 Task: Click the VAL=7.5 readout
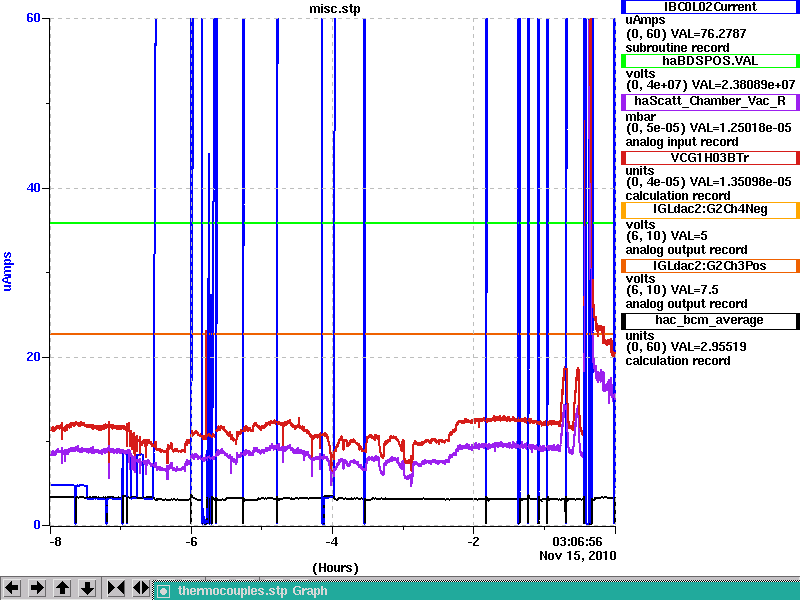point(694,290)
